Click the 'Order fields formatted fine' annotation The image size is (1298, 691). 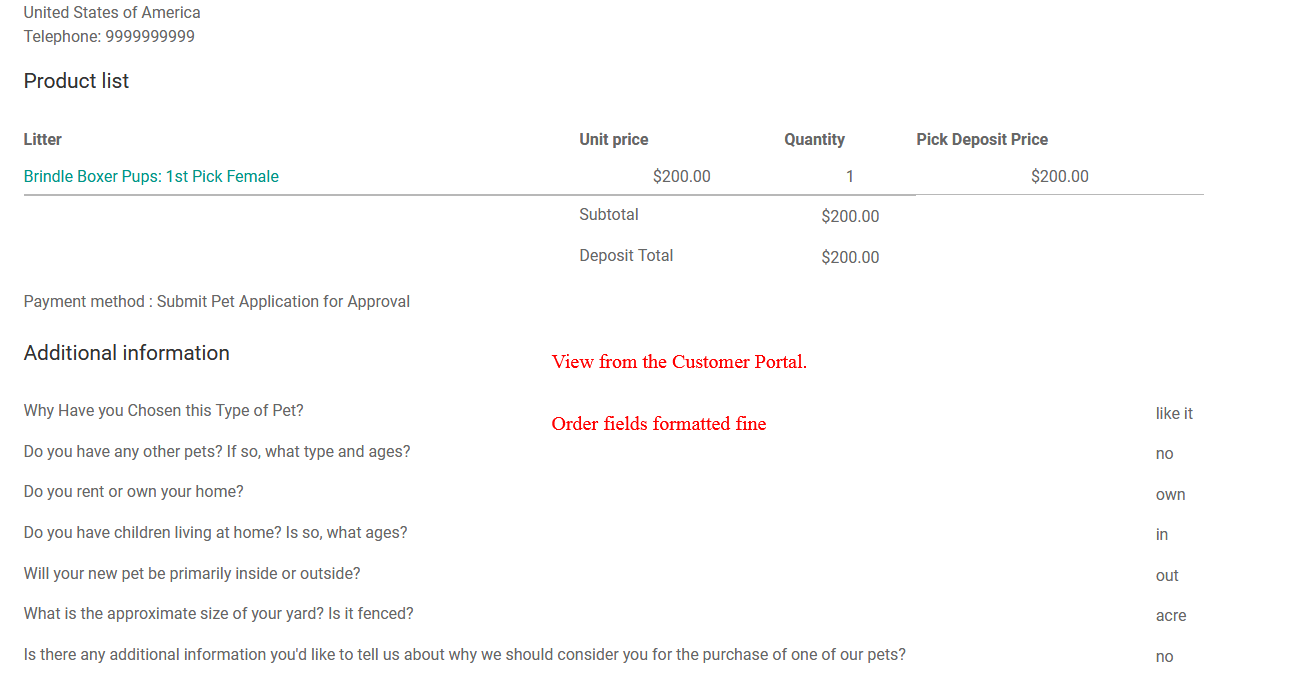pos(658,423)
